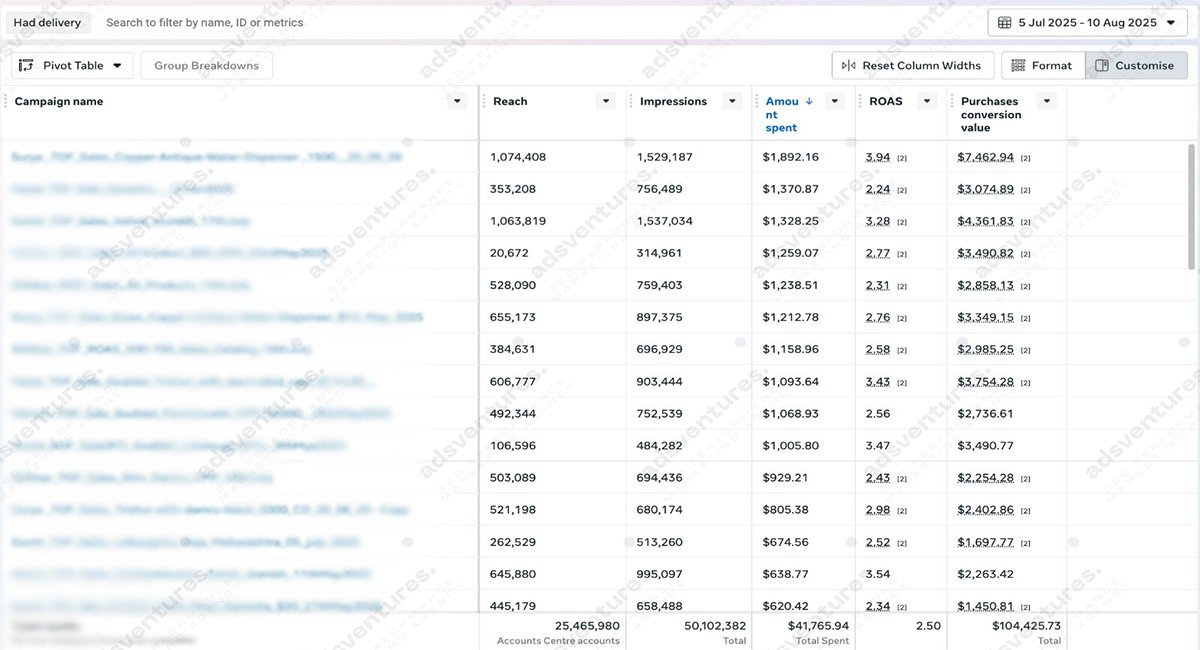Click the Customise columns icon

pyautogui.click(x=1102, y=66)
